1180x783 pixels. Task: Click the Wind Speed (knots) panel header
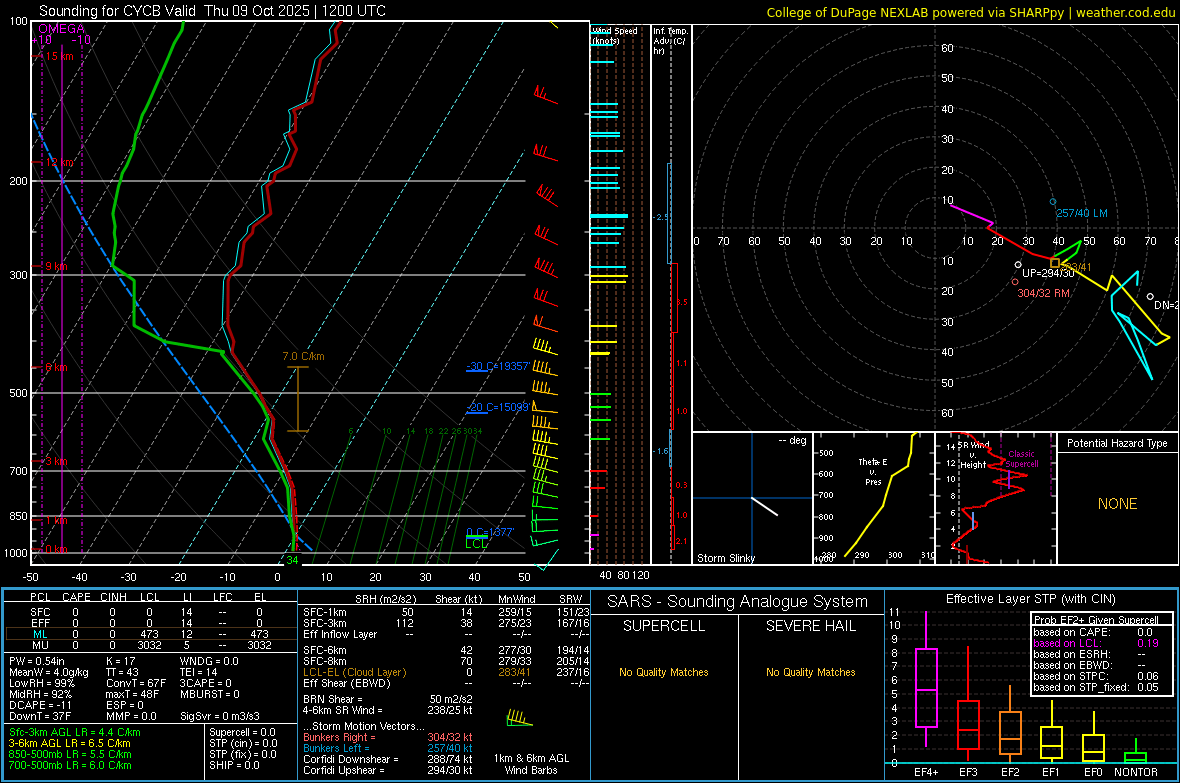click(x=614, y=35)
